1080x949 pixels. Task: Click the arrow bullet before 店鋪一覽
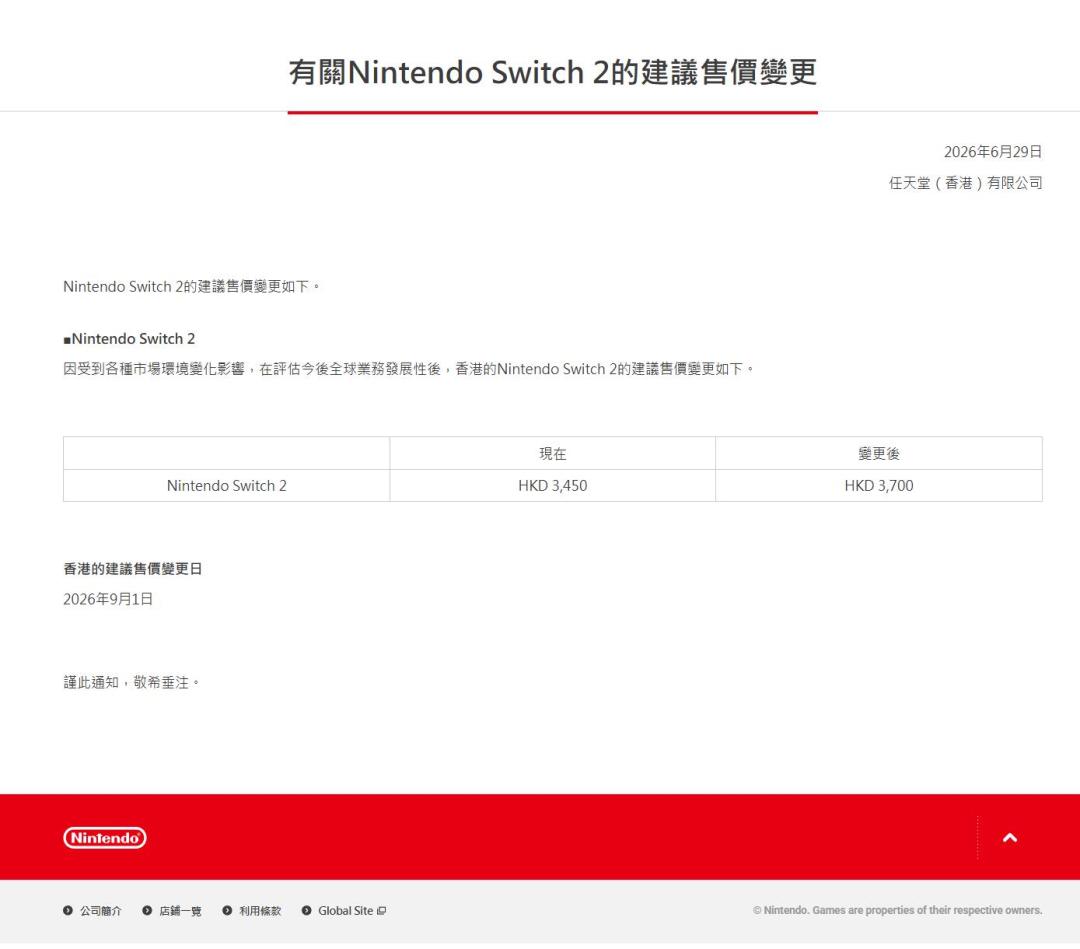pos(147,910)
